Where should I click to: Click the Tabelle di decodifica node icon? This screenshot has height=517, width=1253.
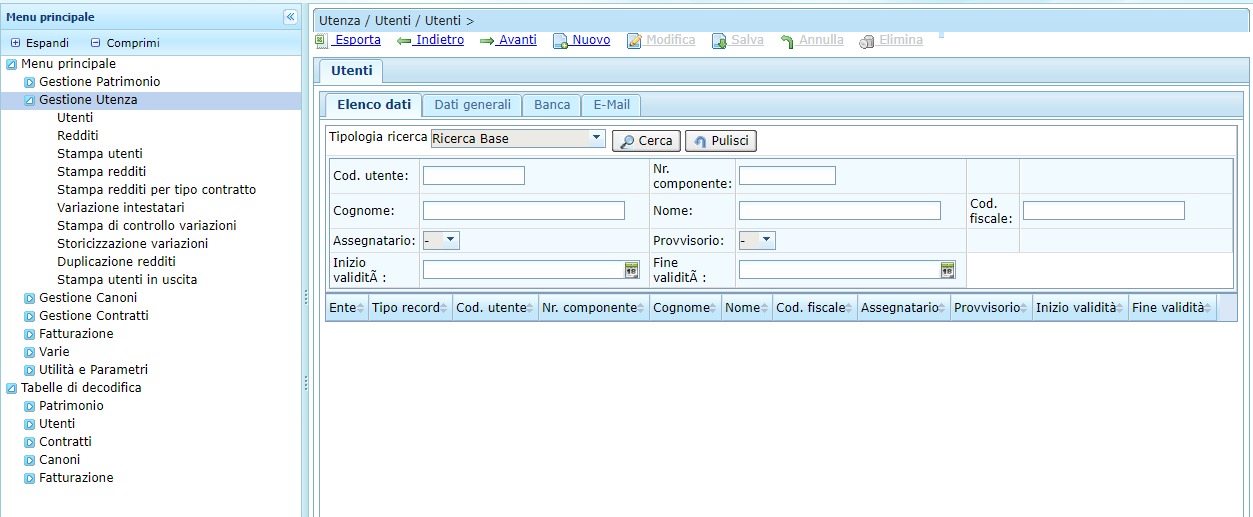pyautogui.click(x=12, y=388)
